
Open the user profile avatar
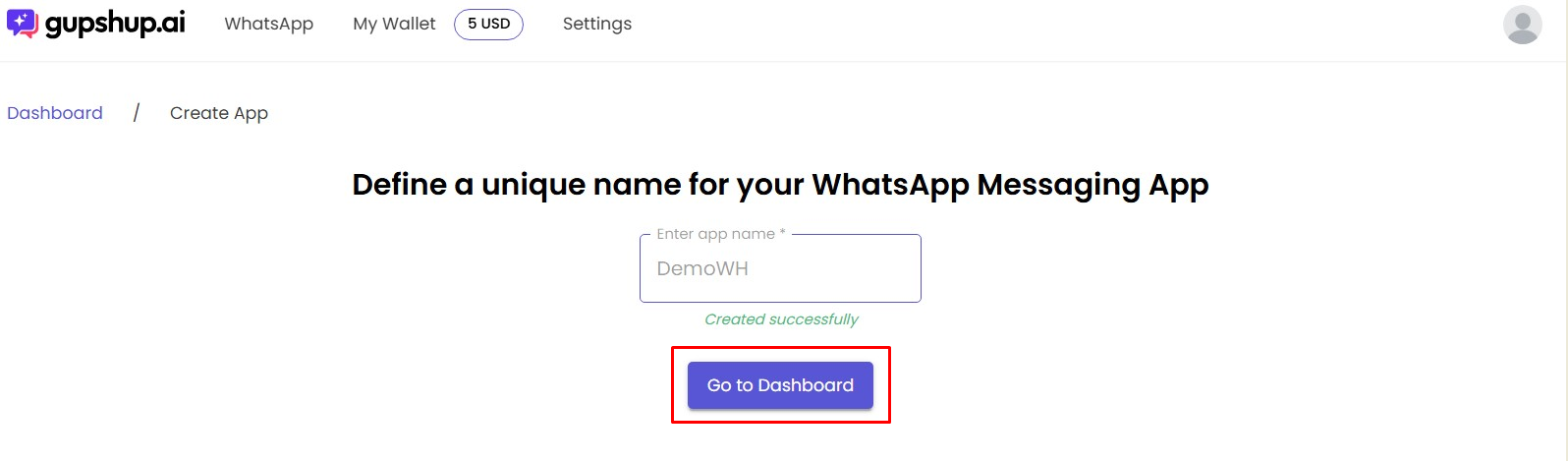point(1522,25)
